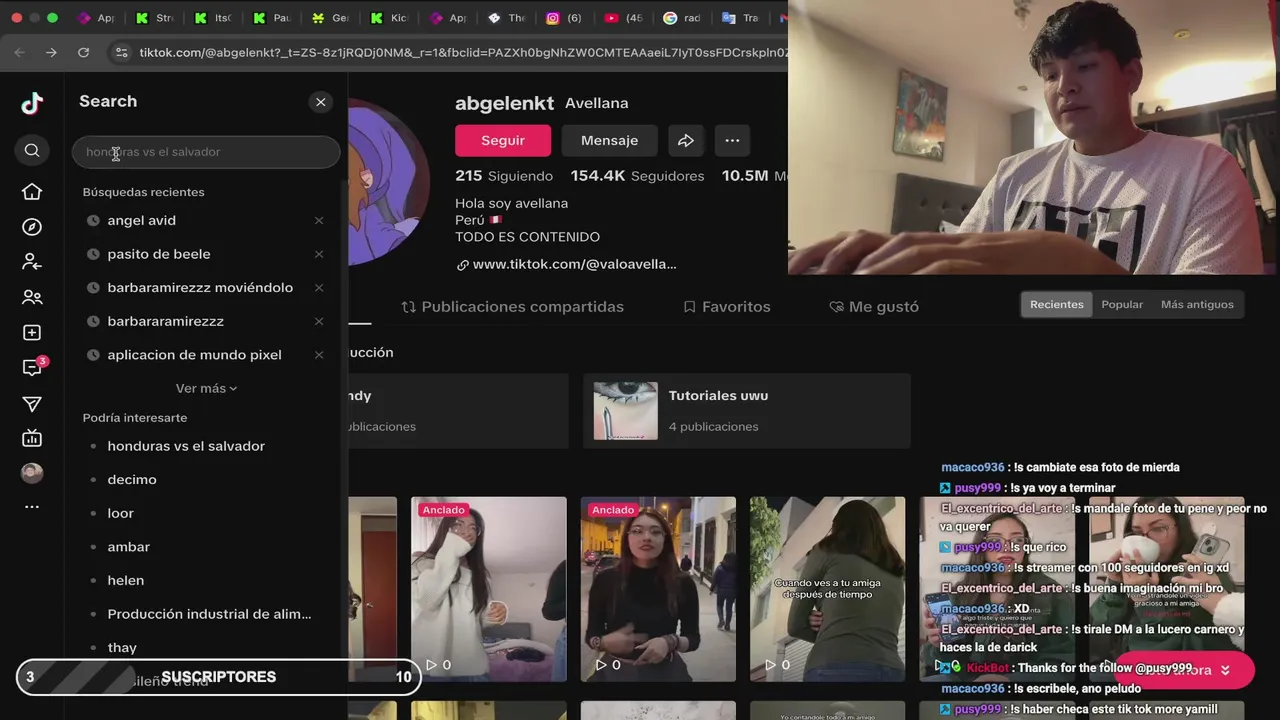Choose suggestion 'honduras vs el salvador'
1280x720 pixels.
186,446
